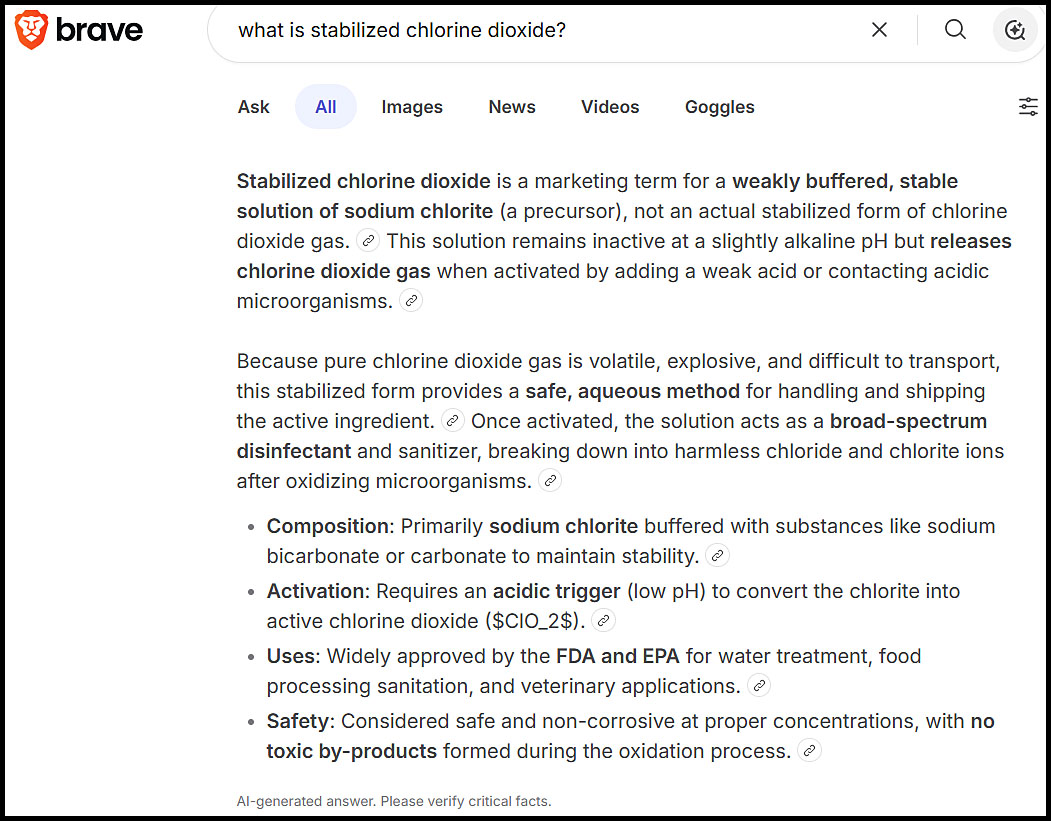Viewport: 1051px width, 821px height.
Task: Open citation link in Activation bullet
Action: pyautogui.click(x=603, y=620)
